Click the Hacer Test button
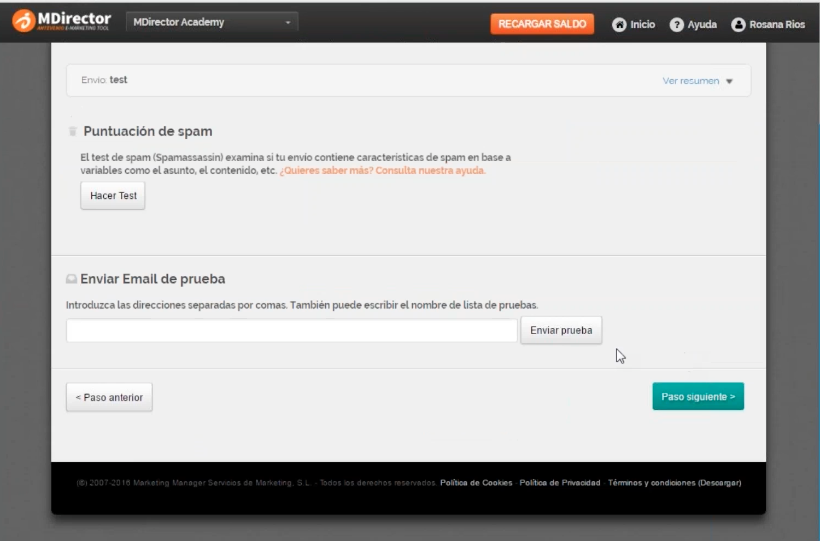 point(112,196)
